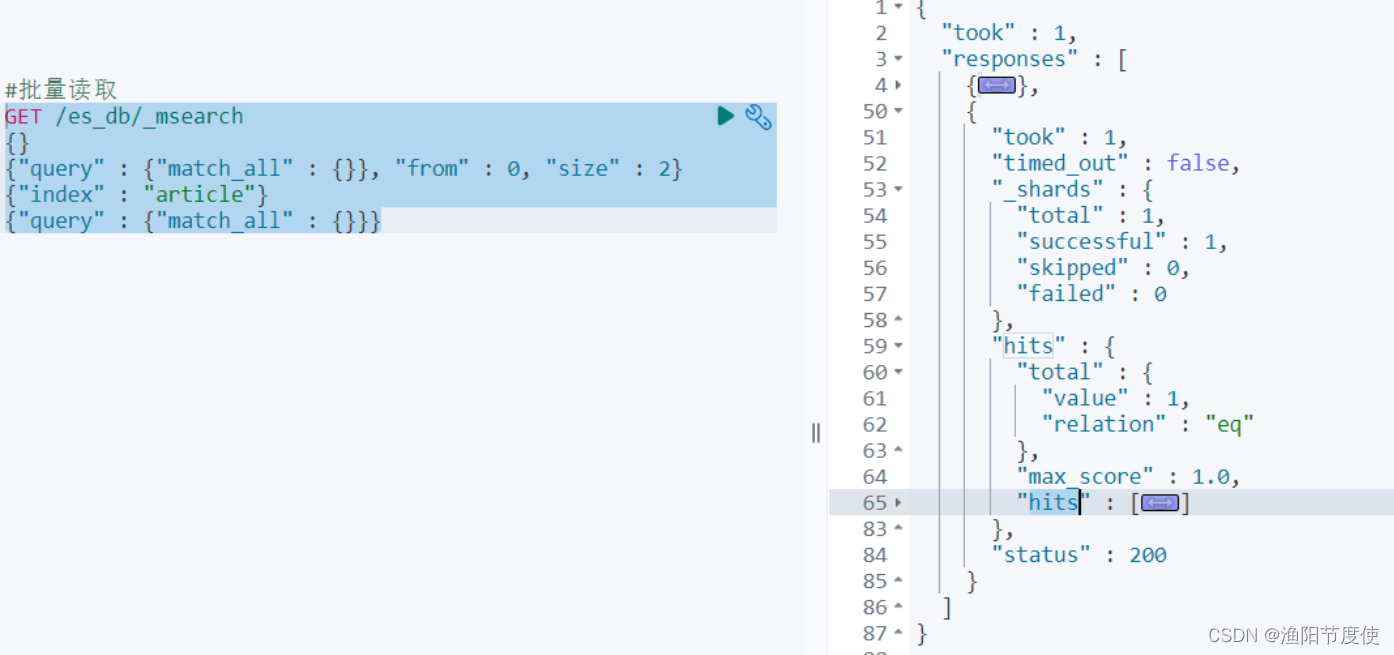Click "failed" : 0 line
The image size is (1394, 655).
pos(1091,294)
